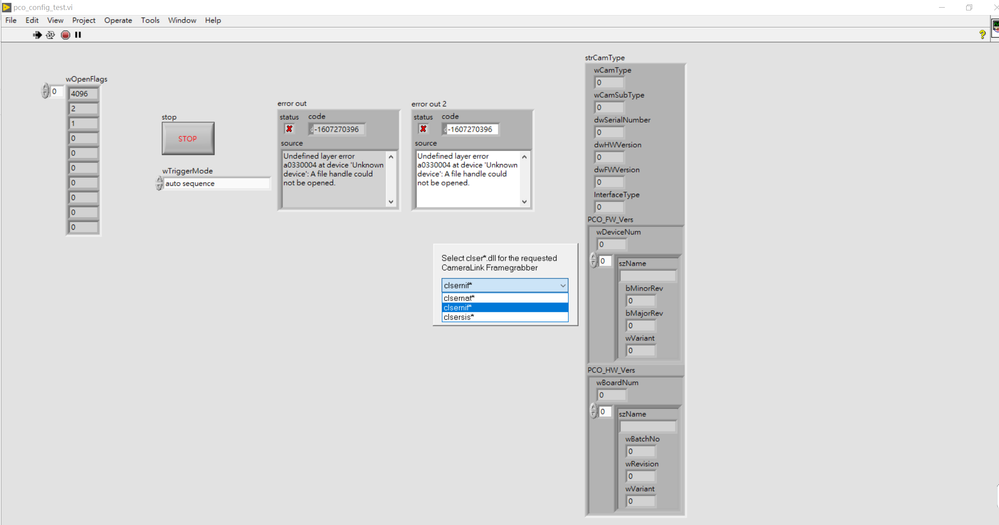This screenshot has height=525, width=999.
Task: Click the wOpenFlags array index stepper
Action: coord(45,92)
